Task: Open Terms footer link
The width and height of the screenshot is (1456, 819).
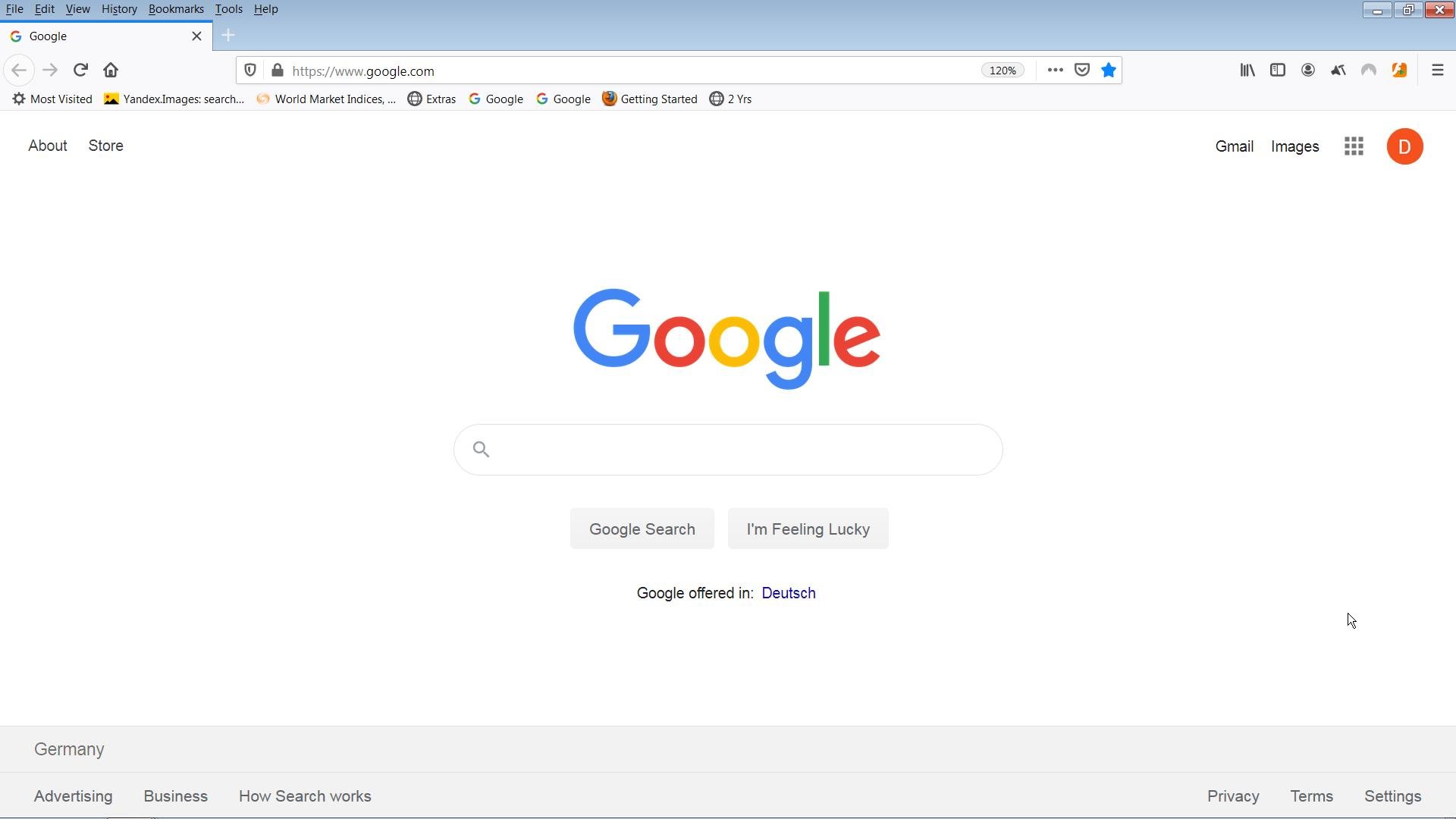Action: tap(1311, 796)
